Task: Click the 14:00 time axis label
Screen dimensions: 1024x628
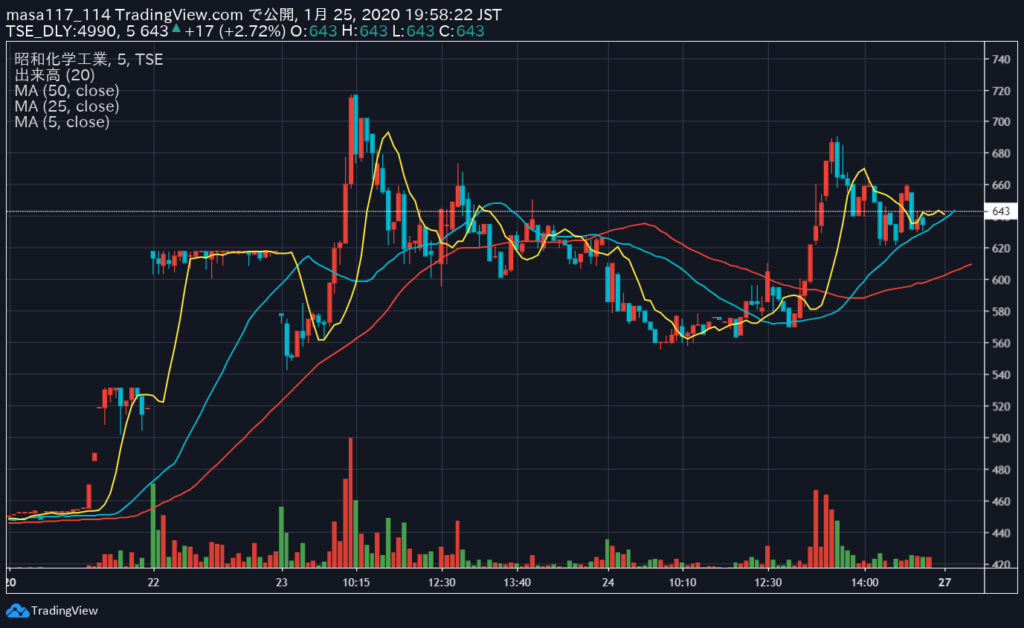Action: tap(865, 582)
